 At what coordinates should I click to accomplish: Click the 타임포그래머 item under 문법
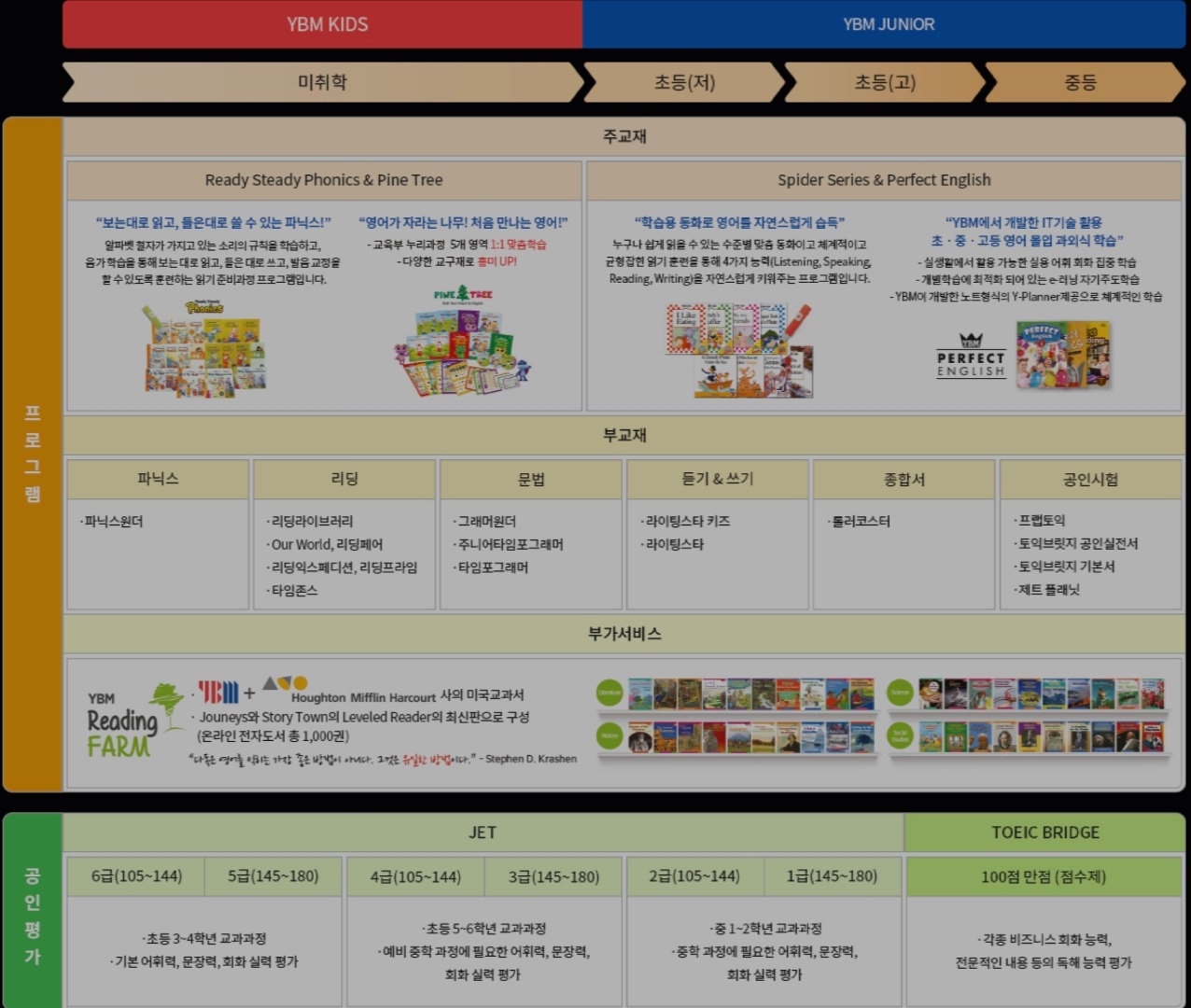[x=492, y=567]
